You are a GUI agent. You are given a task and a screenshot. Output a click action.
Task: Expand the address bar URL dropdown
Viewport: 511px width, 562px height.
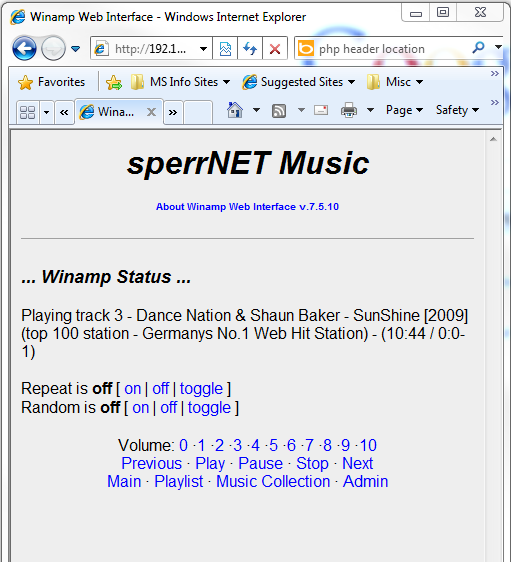(203, 48)
